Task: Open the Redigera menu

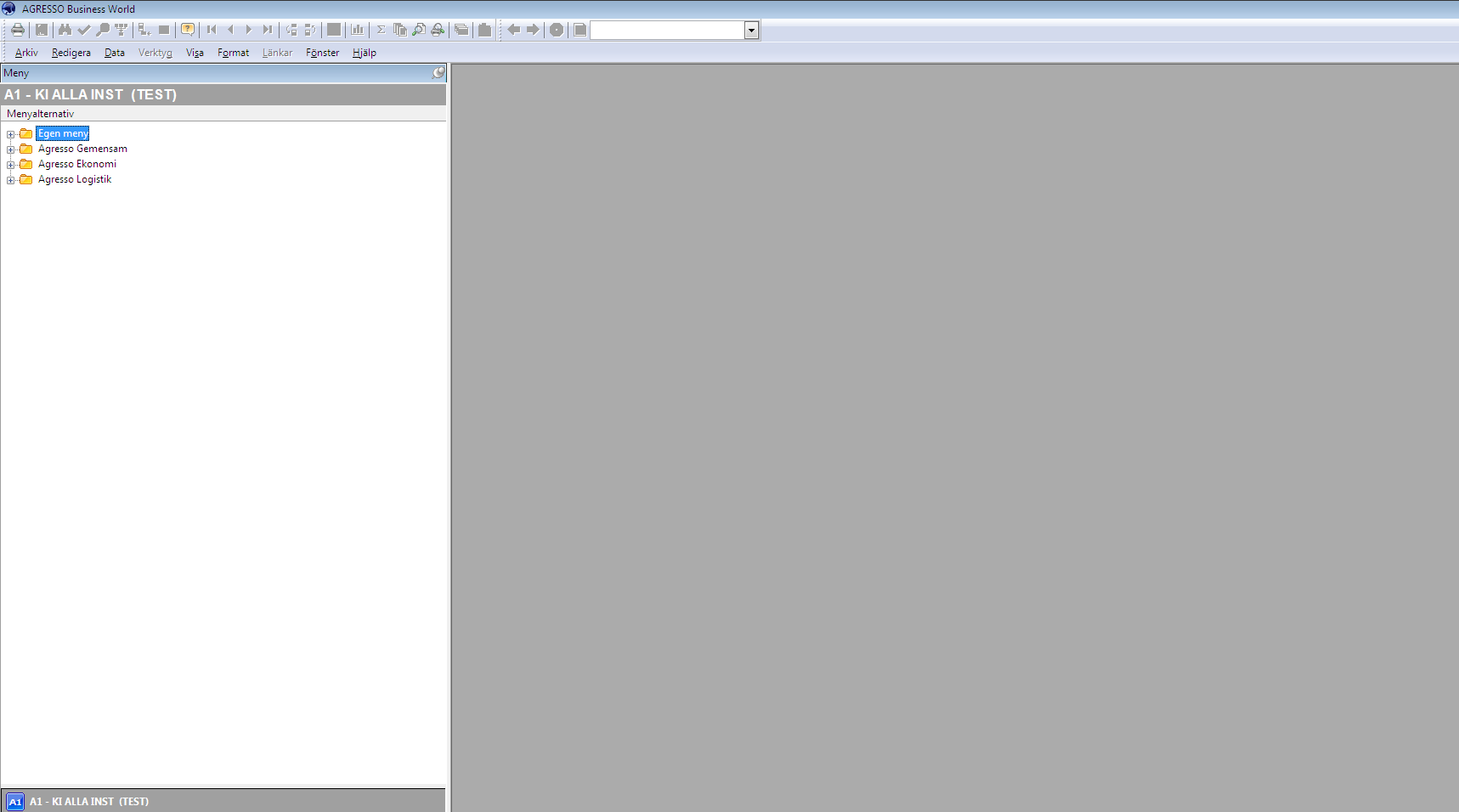Action: (x=71, y=53)
